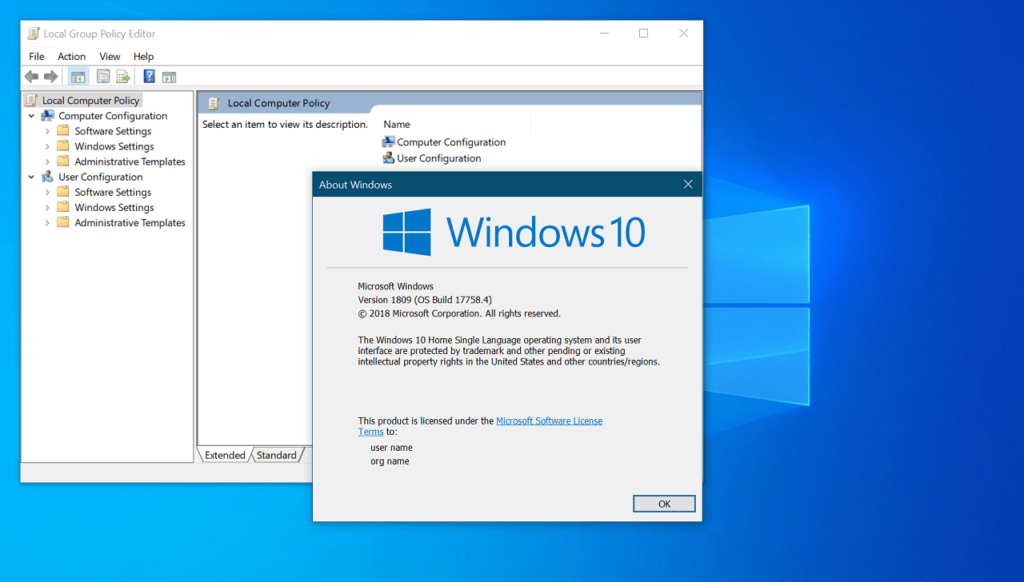
Task: Open the File menu
Action: pyautogui.click(x=37, y=56)
